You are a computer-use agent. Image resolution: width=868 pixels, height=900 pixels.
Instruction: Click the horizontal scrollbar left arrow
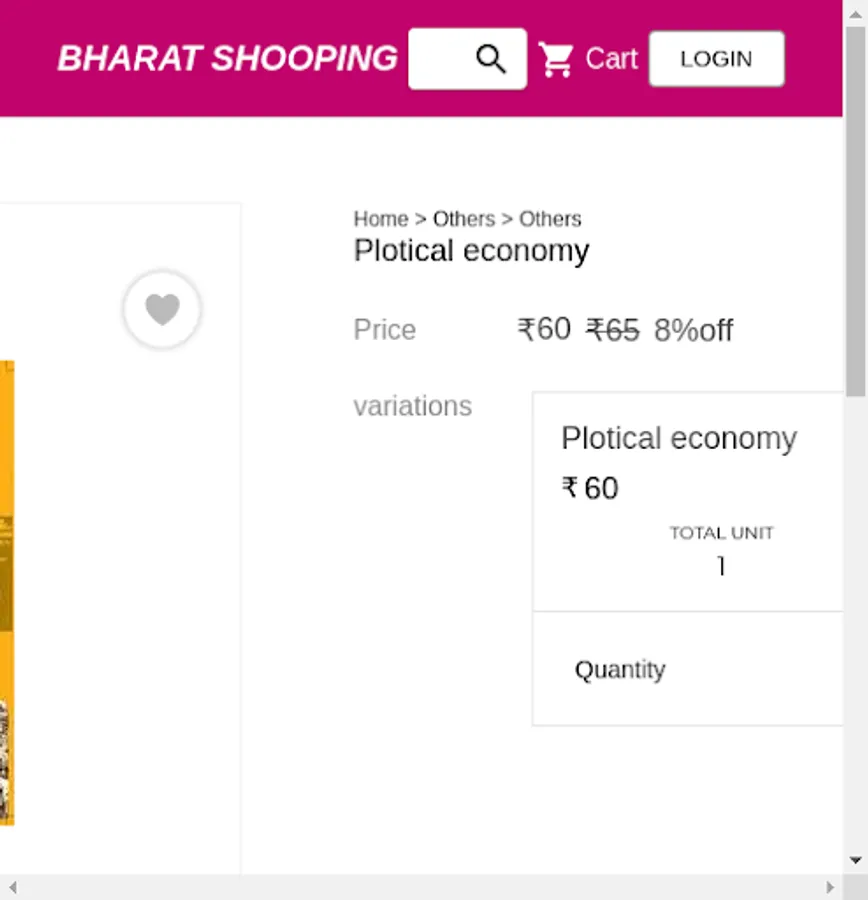point(12,887)
